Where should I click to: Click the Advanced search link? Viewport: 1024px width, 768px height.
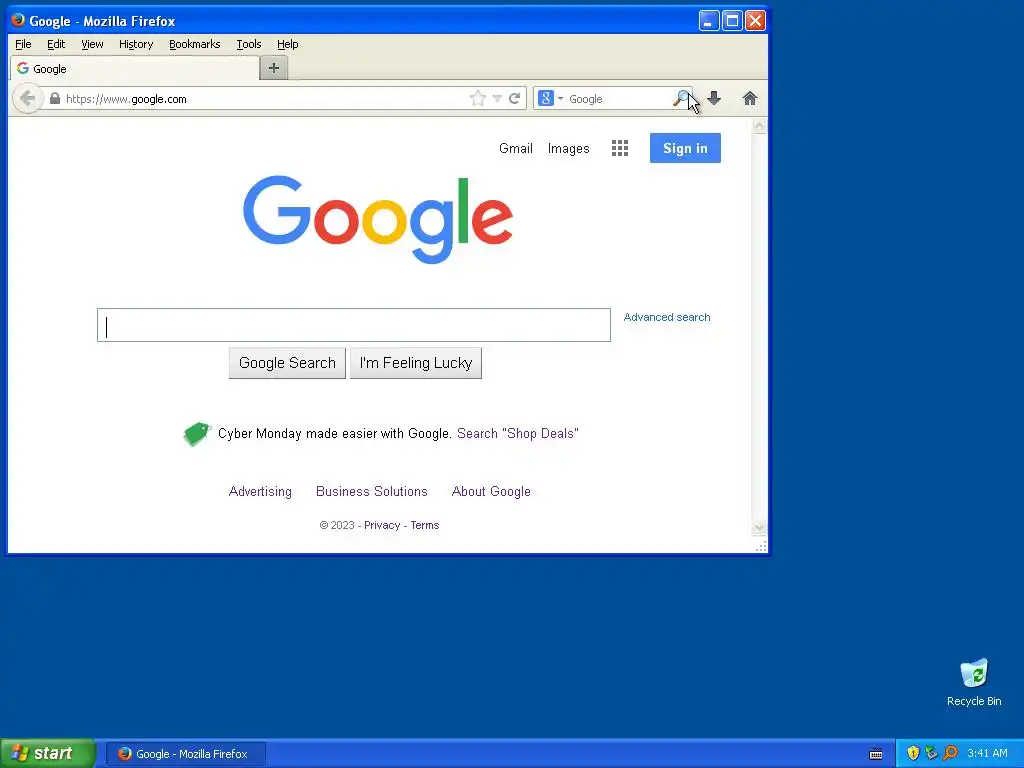click(x=667, y=317)
